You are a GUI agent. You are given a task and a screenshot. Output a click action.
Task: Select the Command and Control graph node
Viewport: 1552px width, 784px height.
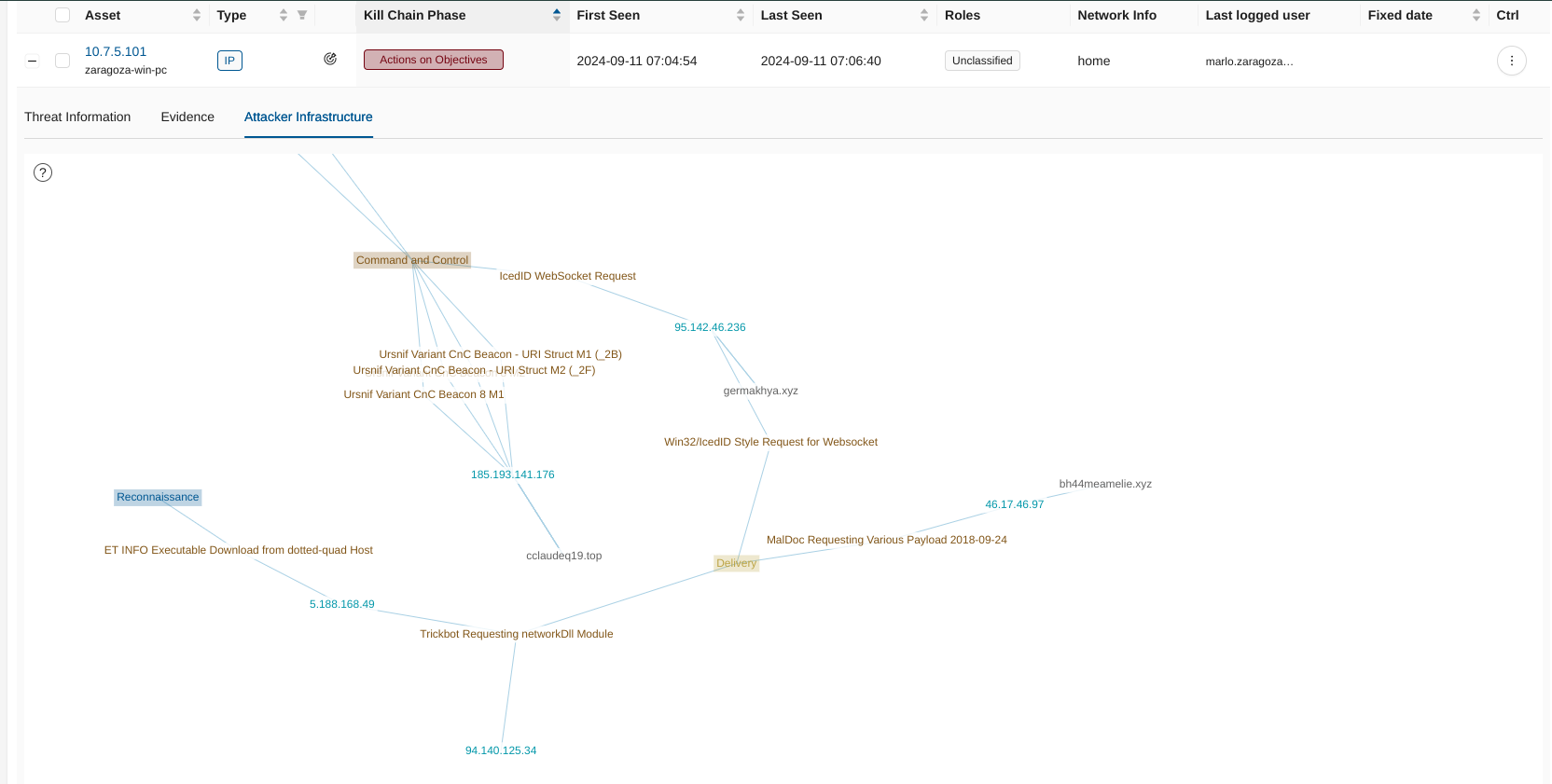click(412, 260)
